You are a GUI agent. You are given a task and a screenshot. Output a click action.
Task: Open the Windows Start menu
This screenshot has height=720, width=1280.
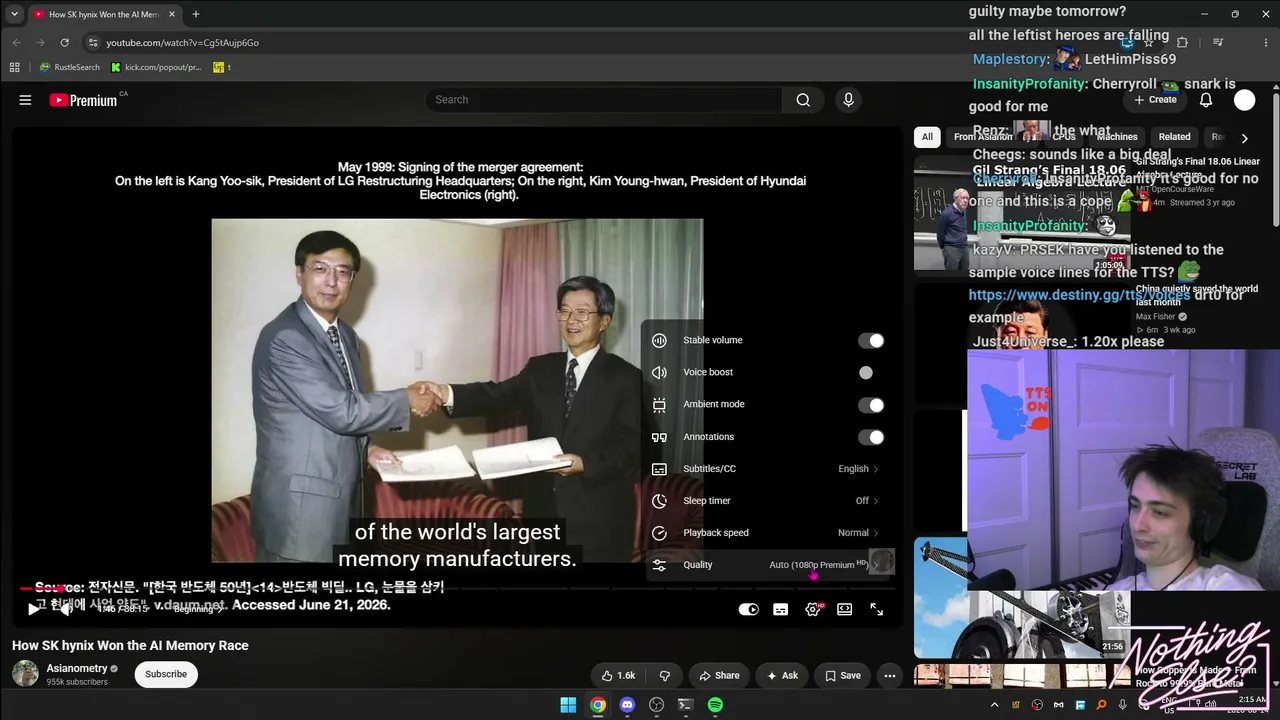click(568, 705)
